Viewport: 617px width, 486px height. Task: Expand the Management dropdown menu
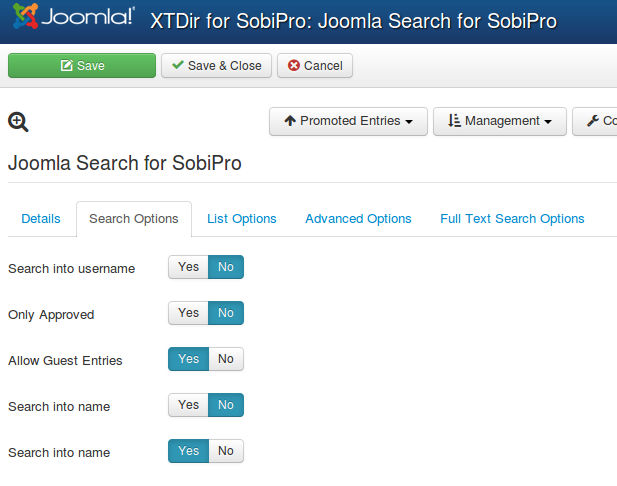(x=500, y=121)
